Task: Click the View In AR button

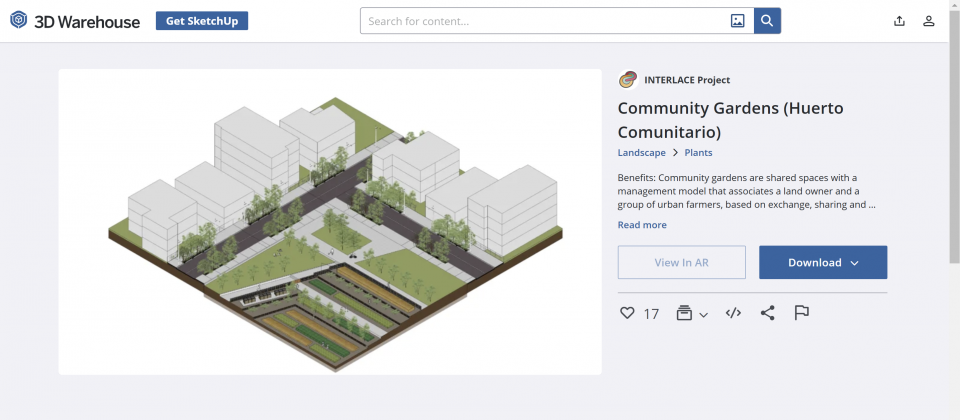Action: (x=681, y=263)
